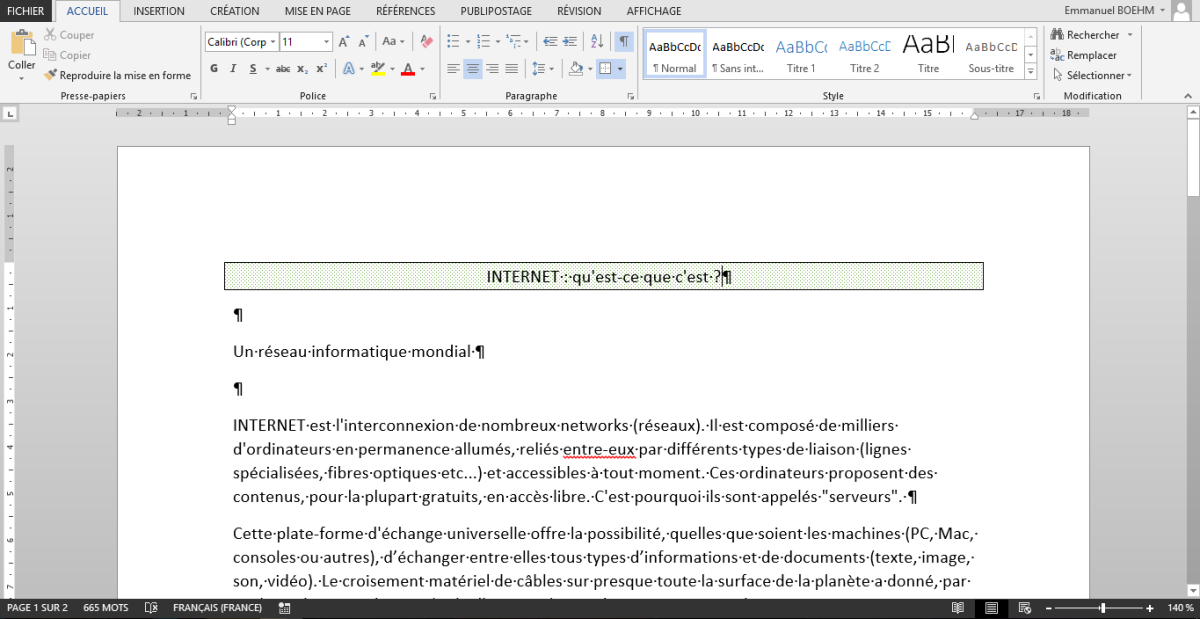Apply superscript formatting

[x=321, y=69]
